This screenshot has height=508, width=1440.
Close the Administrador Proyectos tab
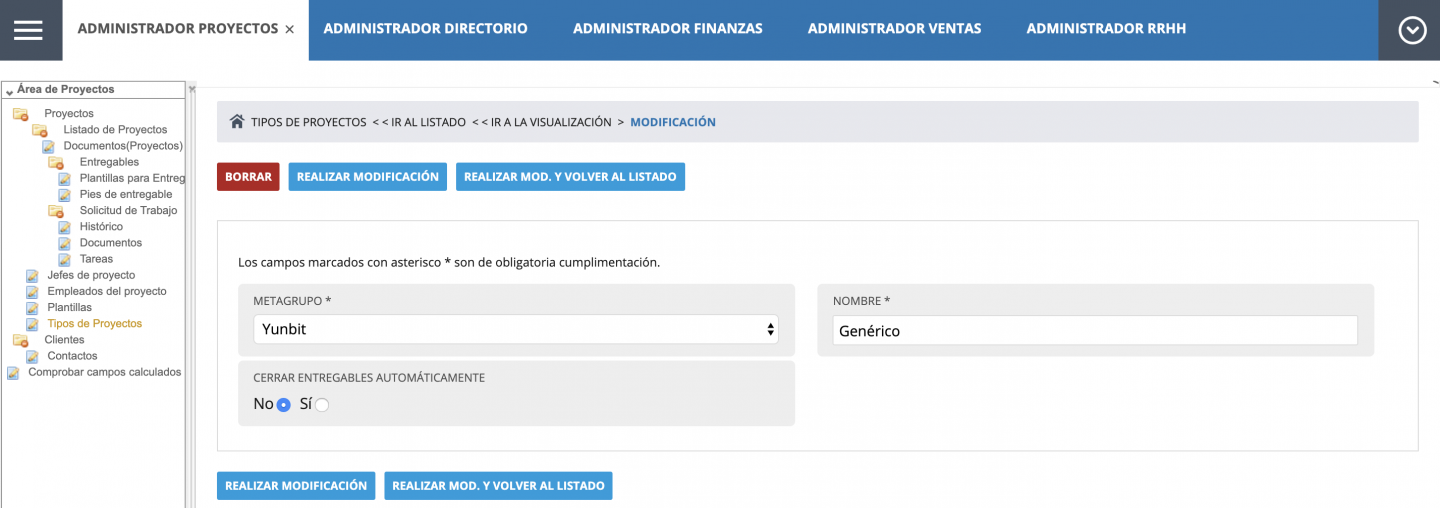290,30
